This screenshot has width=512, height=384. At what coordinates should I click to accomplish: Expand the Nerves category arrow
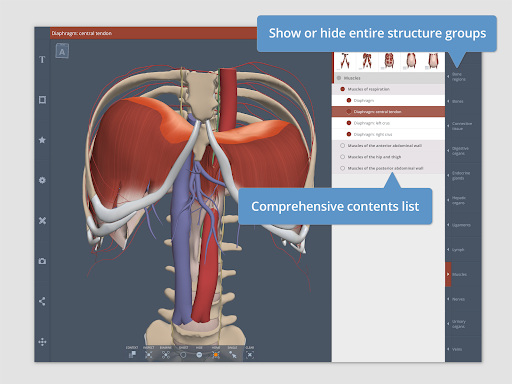point(448,299)
